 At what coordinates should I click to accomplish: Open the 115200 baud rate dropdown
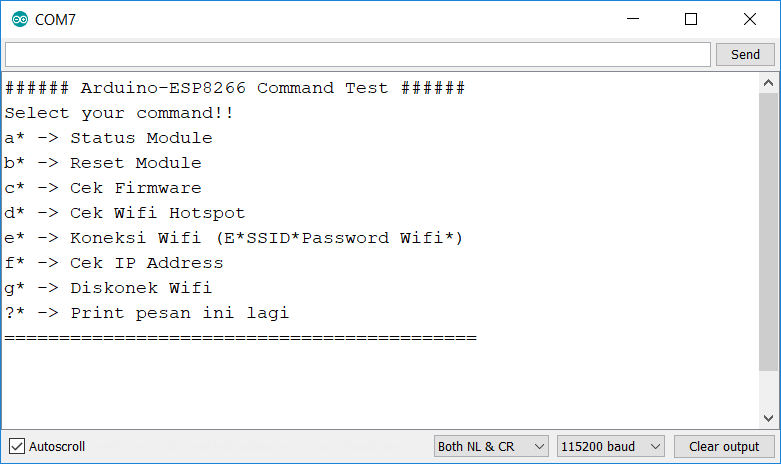pos(611,447)
